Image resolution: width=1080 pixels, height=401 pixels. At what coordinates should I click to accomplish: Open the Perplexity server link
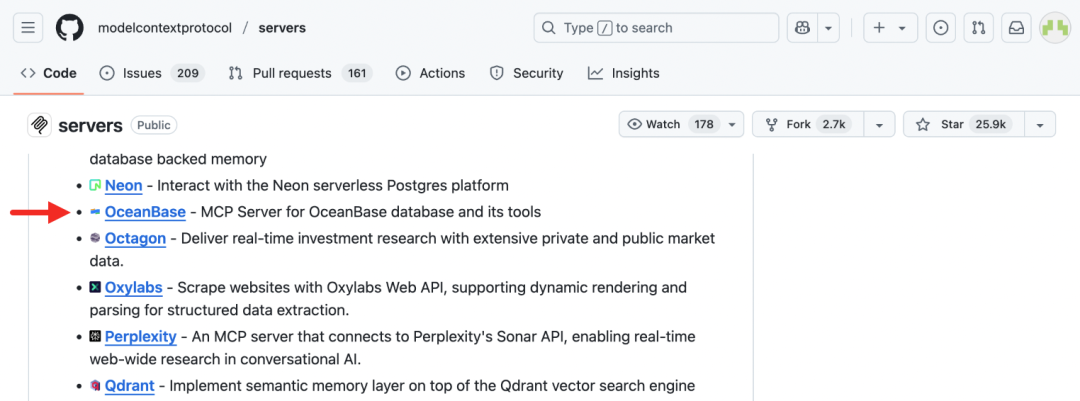click(x=140, y=337)
